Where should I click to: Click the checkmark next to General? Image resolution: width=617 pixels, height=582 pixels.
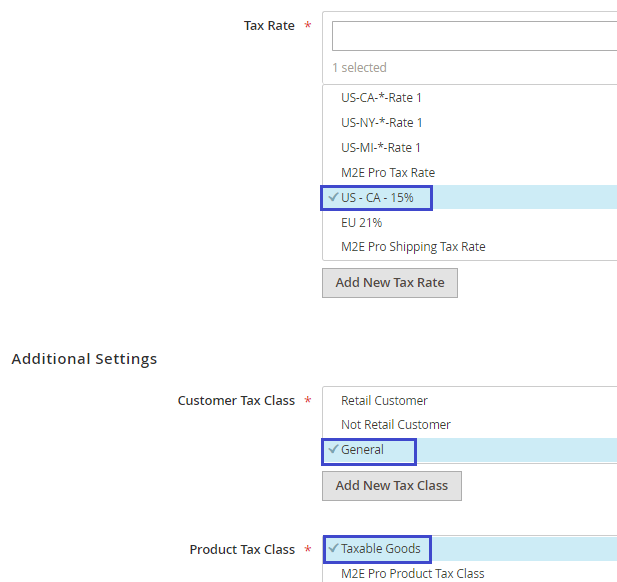coord(333,450)
